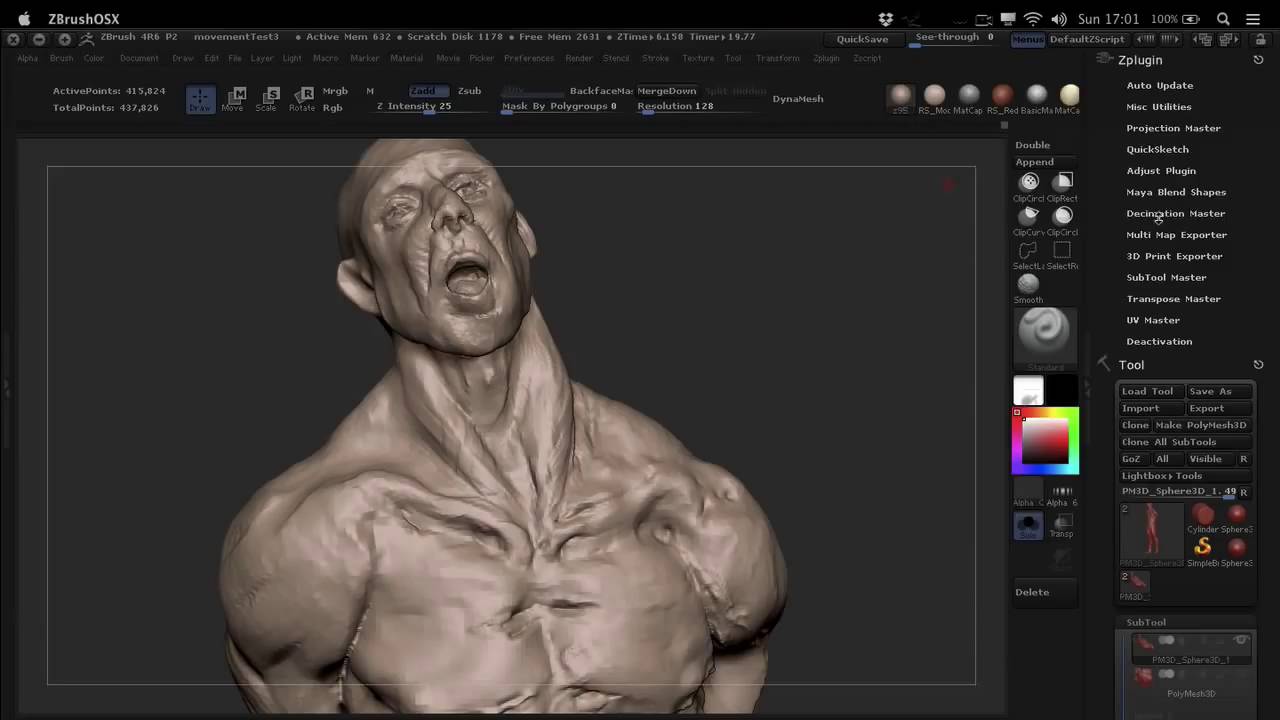Image resolution: width=1280 pixels, height=720 pixels.
Task: Pick the ClipCurve brush icon
Action: point(1029,216)
